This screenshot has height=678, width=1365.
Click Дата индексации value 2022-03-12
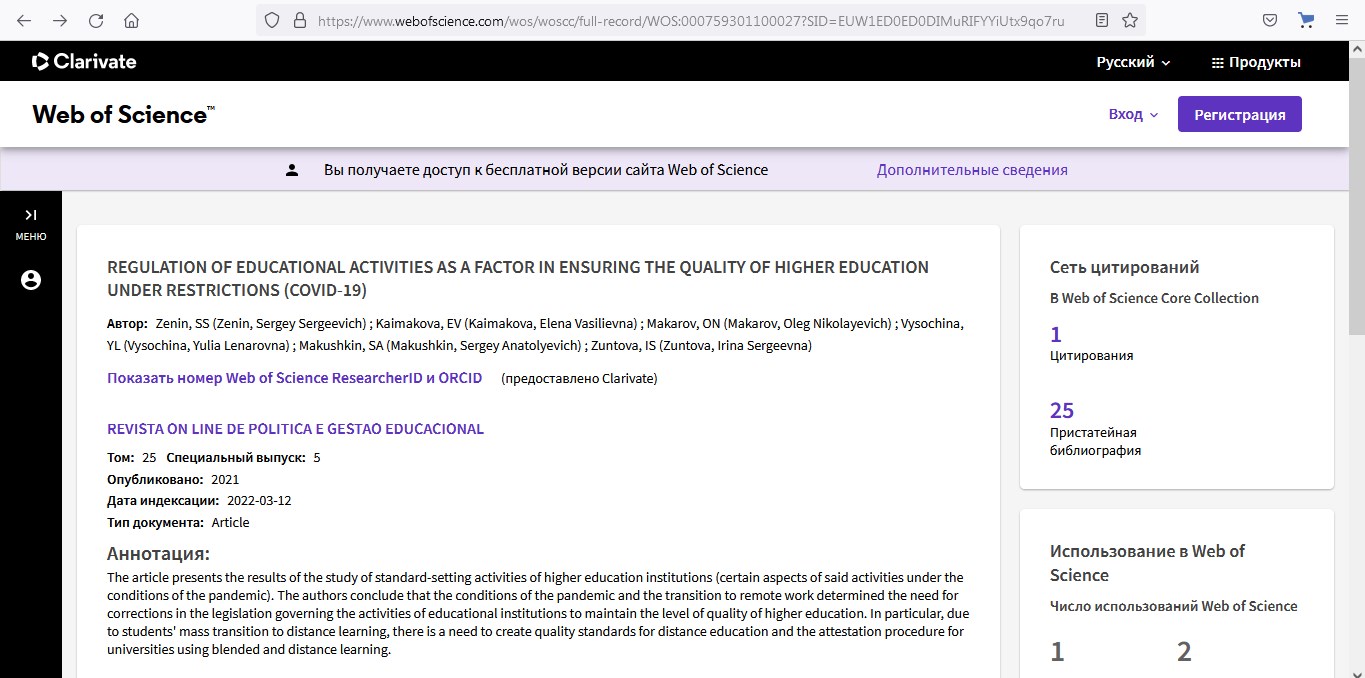(259, 501)
